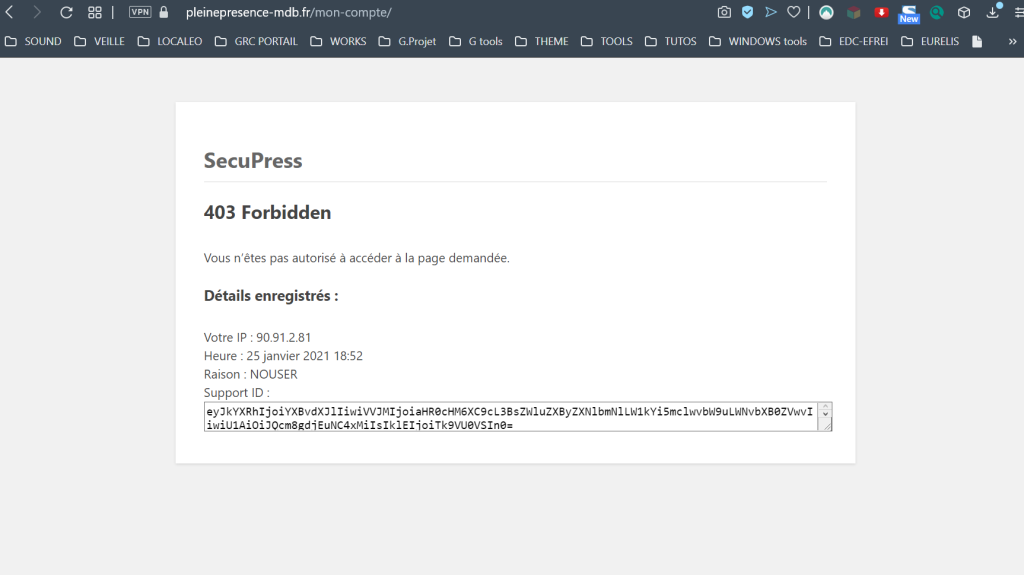Open the ad blocker shield icon
The image size is (1024, 575).
pos(748,12)
